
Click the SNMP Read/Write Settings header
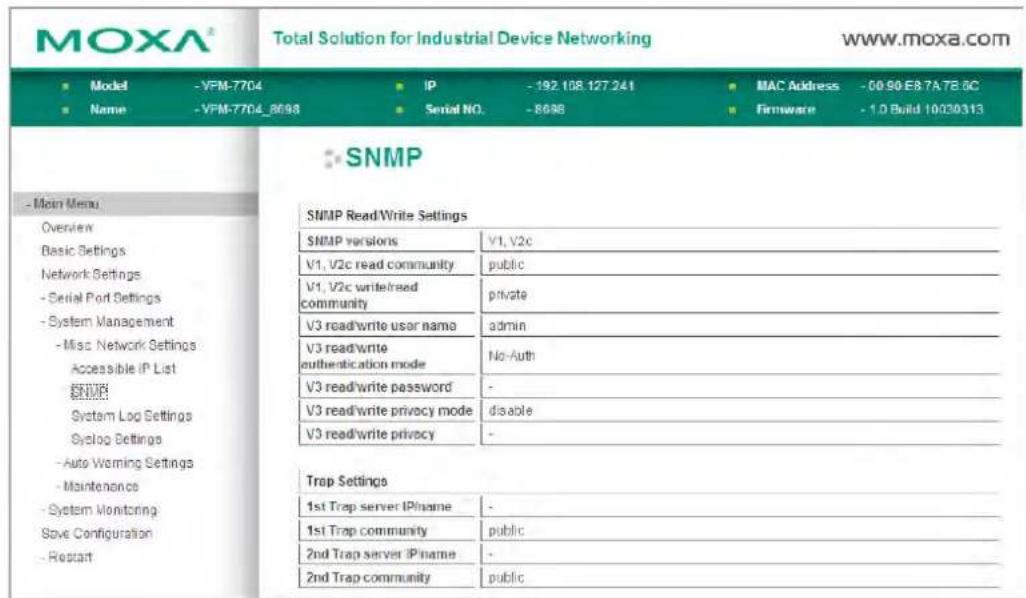tap(387, 215)
